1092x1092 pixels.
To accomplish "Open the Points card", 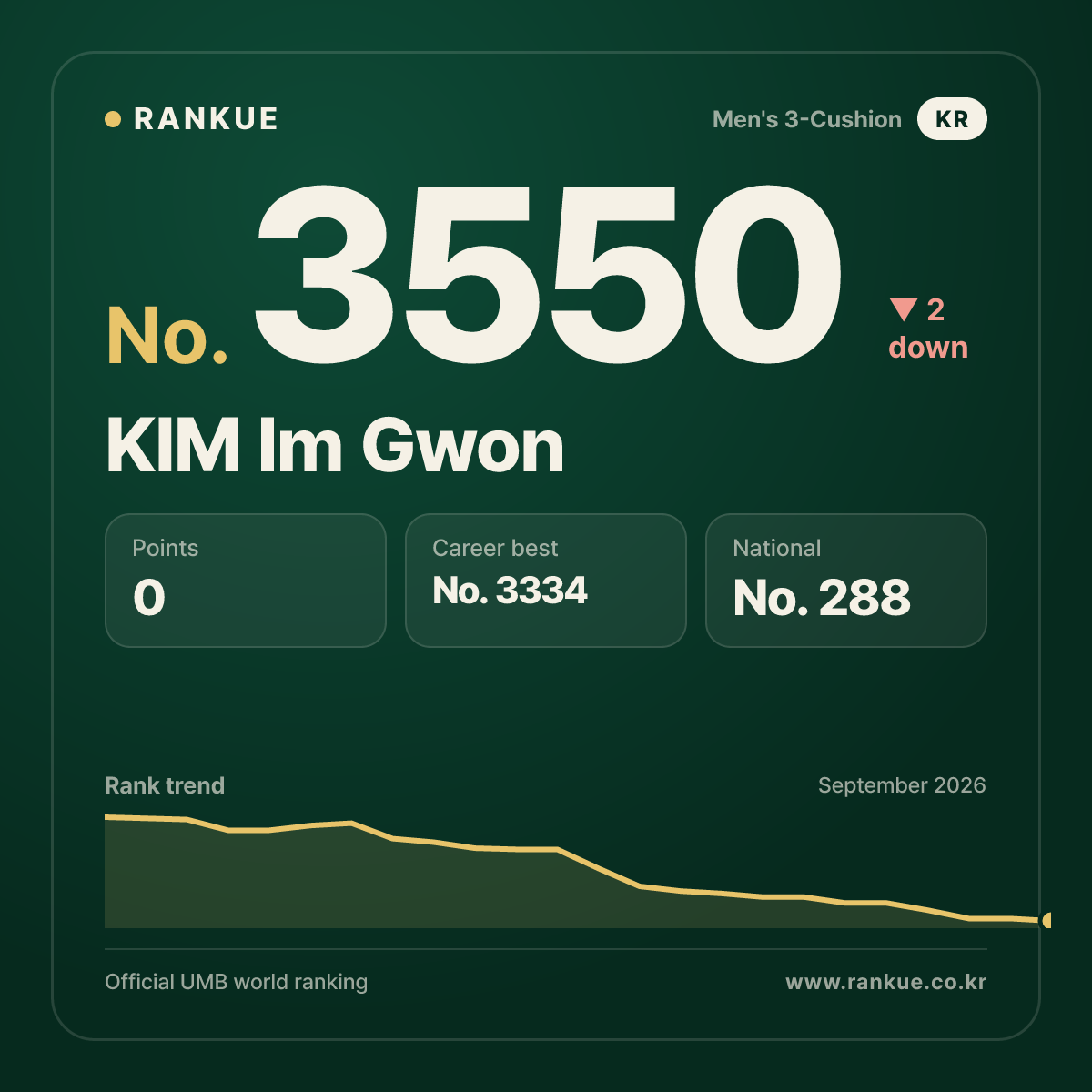I will click(x=246, y=581).
